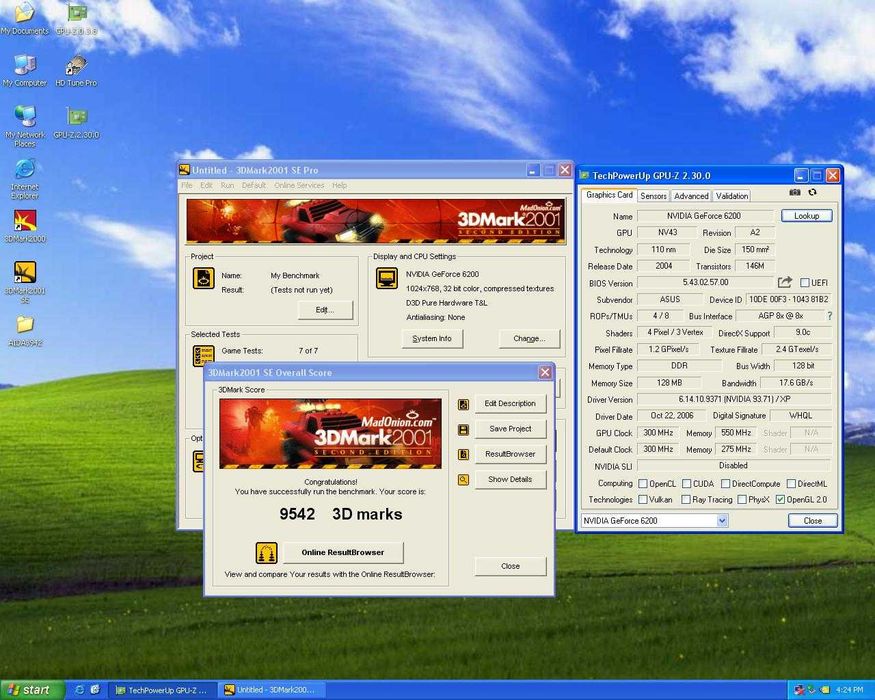
Task: Toggle the Ray Tracing checkbox
Action: click(x=686, y=500)
